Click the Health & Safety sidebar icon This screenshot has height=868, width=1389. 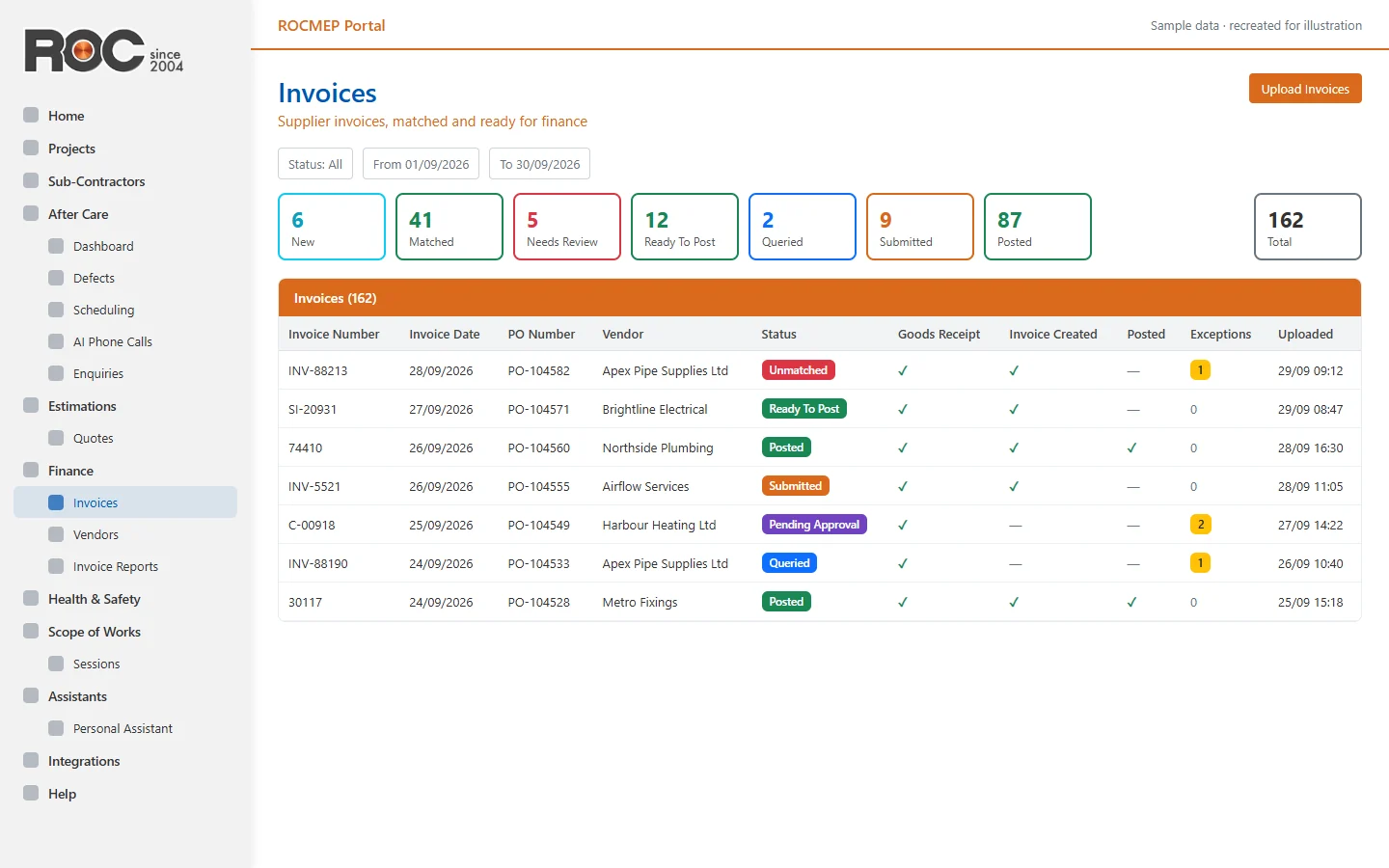tap(31, 599)
